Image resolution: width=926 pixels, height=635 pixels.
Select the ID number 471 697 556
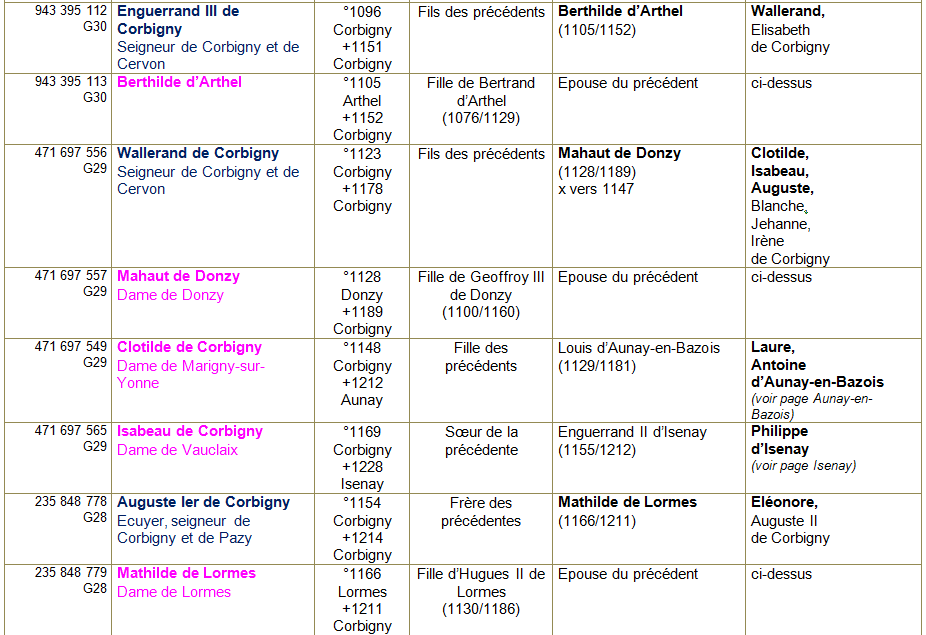71,152
